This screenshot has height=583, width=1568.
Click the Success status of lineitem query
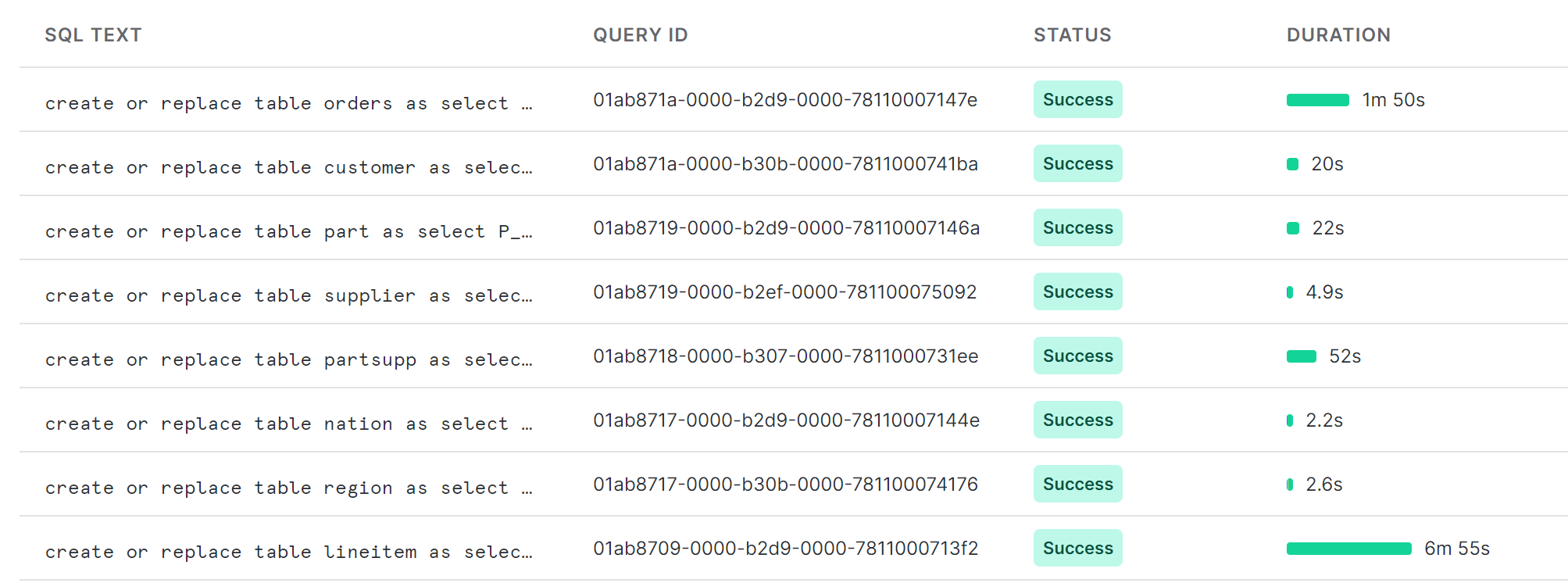(1077, 549)
